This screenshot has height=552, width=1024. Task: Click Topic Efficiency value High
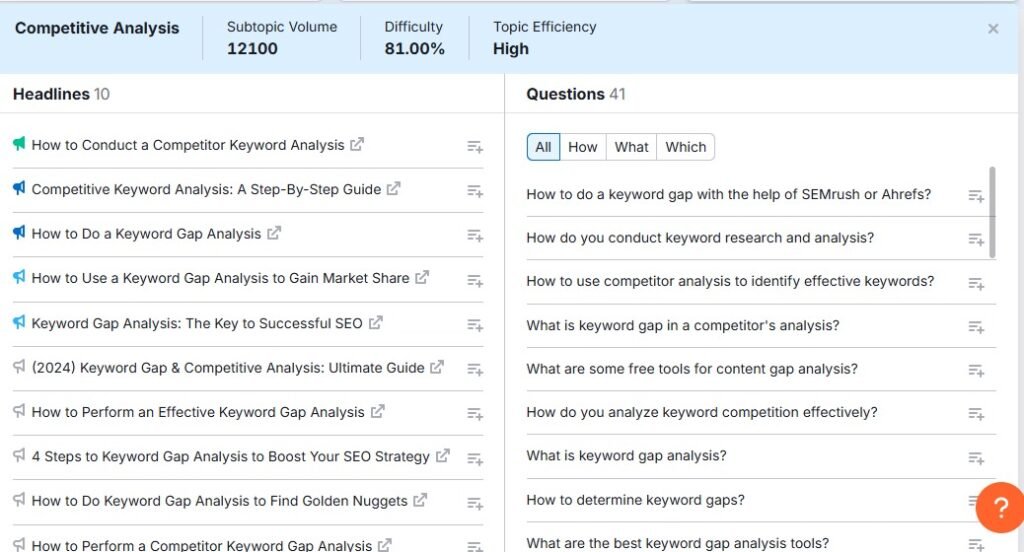click(511, 49)
